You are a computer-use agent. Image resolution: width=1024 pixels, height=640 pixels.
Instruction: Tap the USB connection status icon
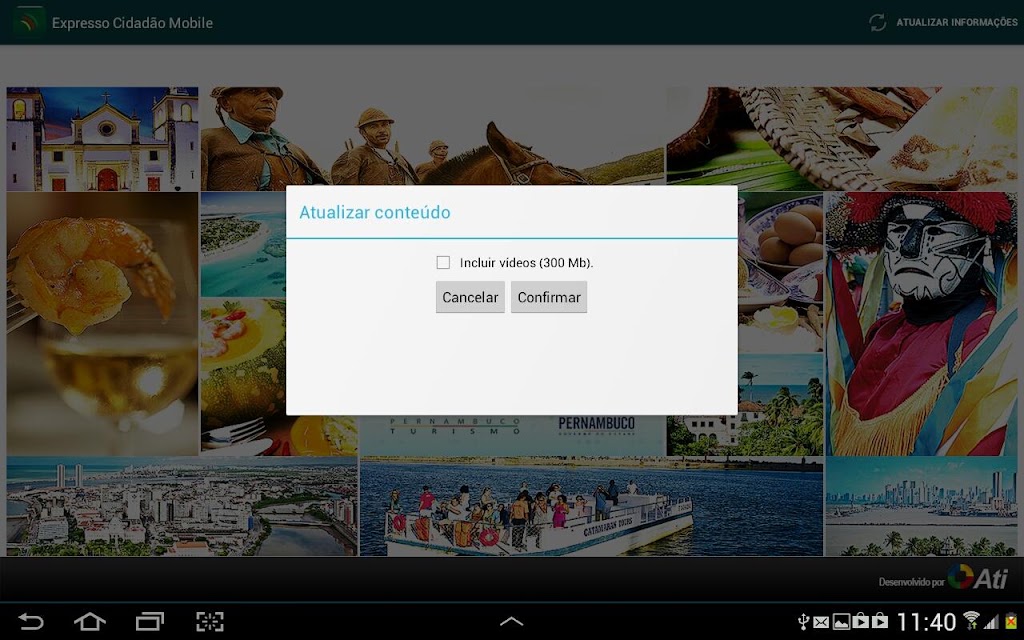[x=804, y=621]
